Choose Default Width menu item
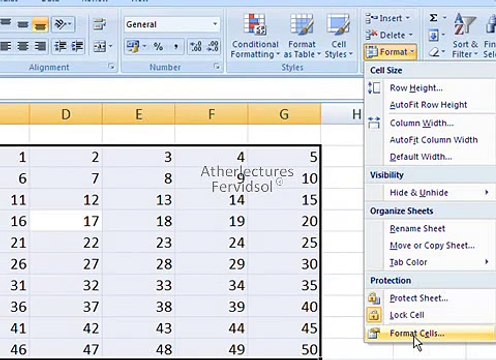 [430, 157]
